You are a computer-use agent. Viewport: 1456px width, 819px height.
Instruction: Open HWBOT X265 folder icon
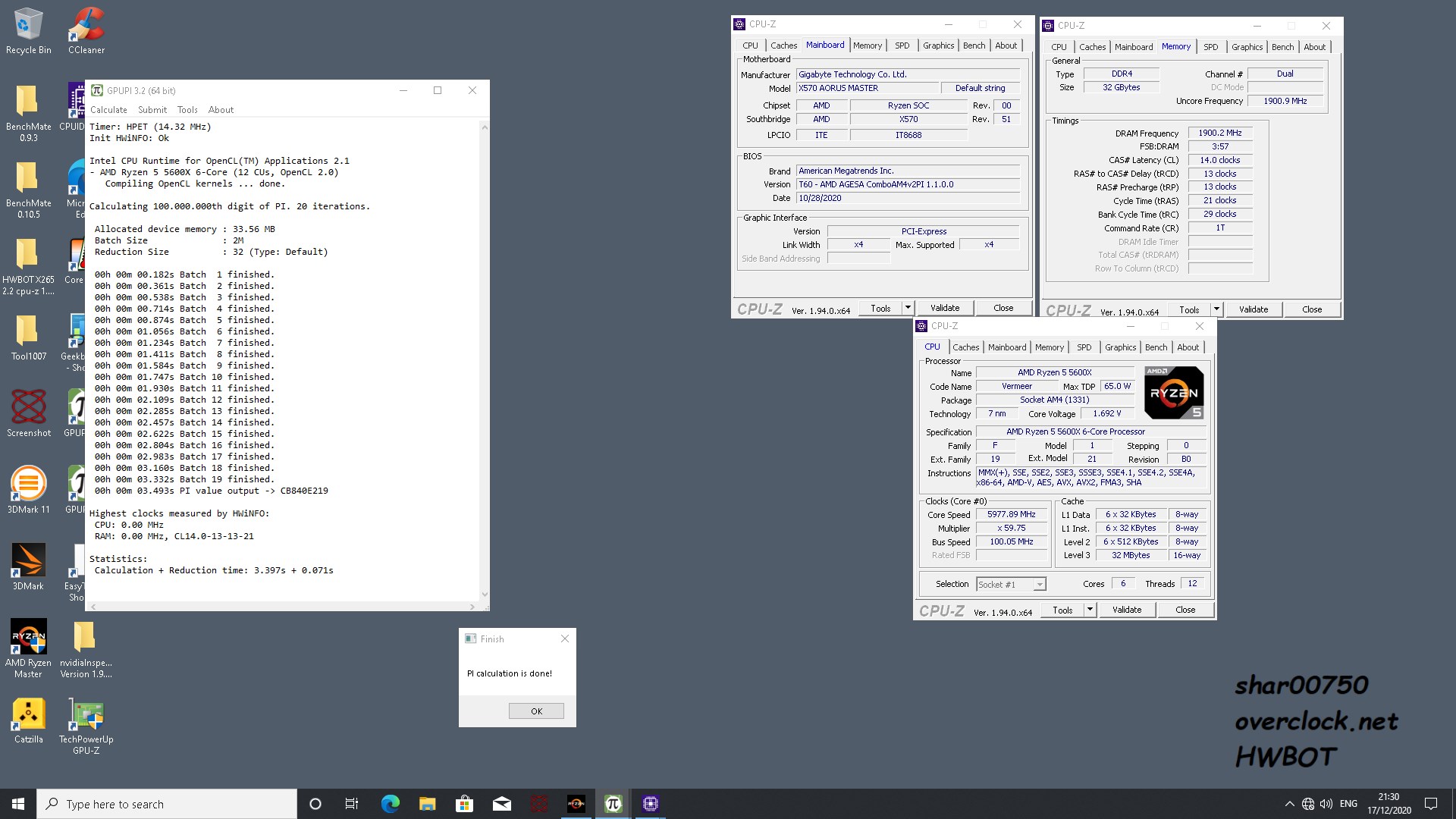[29, 265]
